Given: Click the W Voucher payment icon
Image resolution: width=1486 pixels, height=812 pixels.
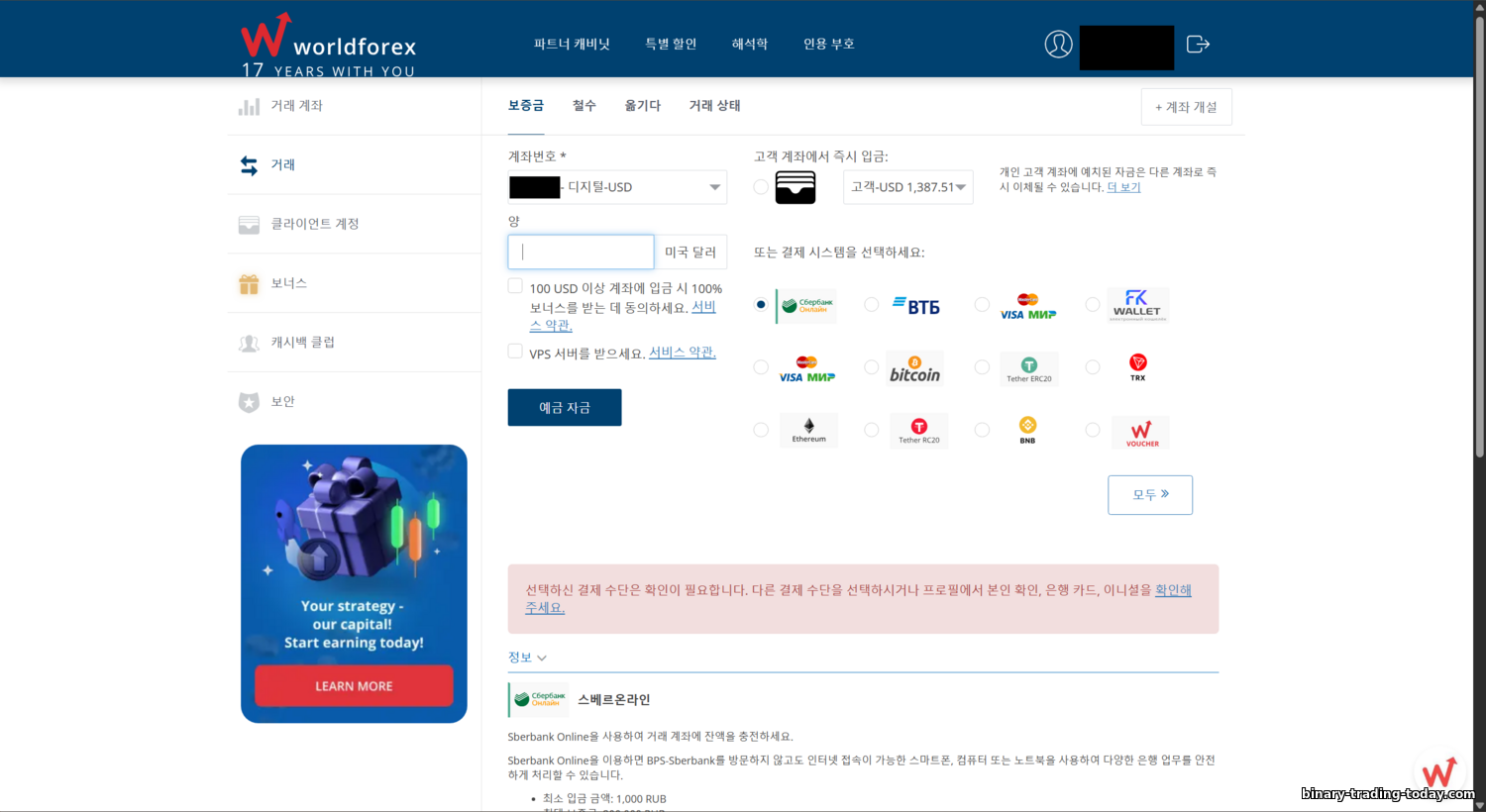Looking at the screenshot, I should (1140, 433).
